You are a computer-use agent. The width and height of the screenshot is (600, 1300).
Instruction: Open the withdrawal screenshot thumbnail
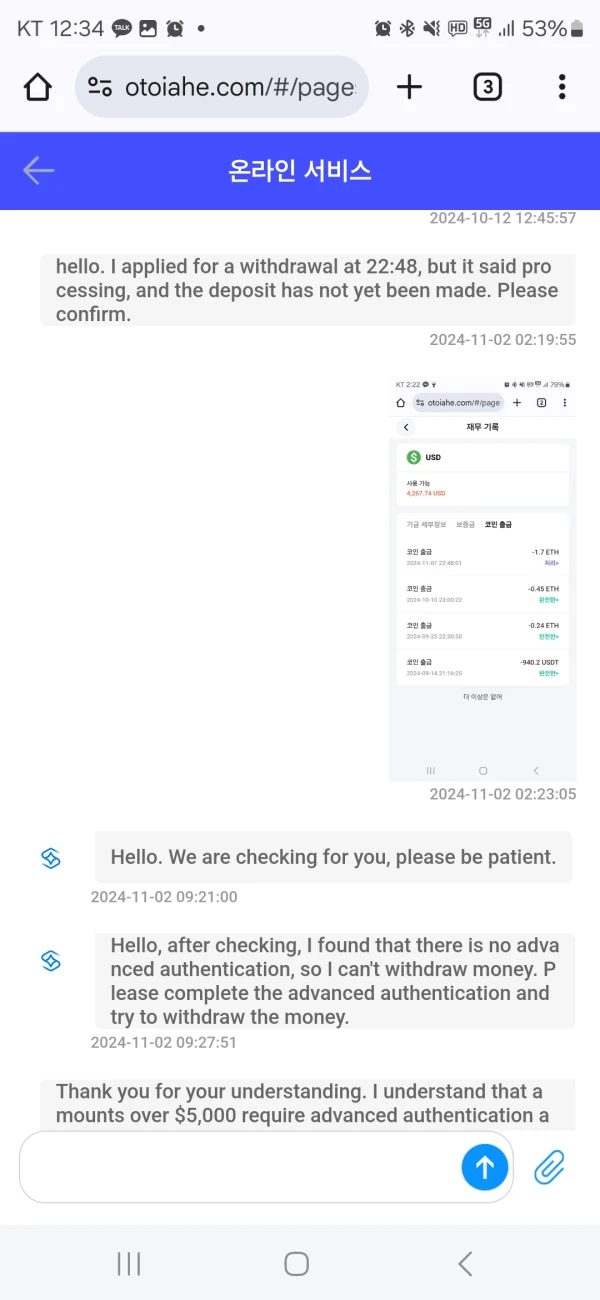click(482, 578)
